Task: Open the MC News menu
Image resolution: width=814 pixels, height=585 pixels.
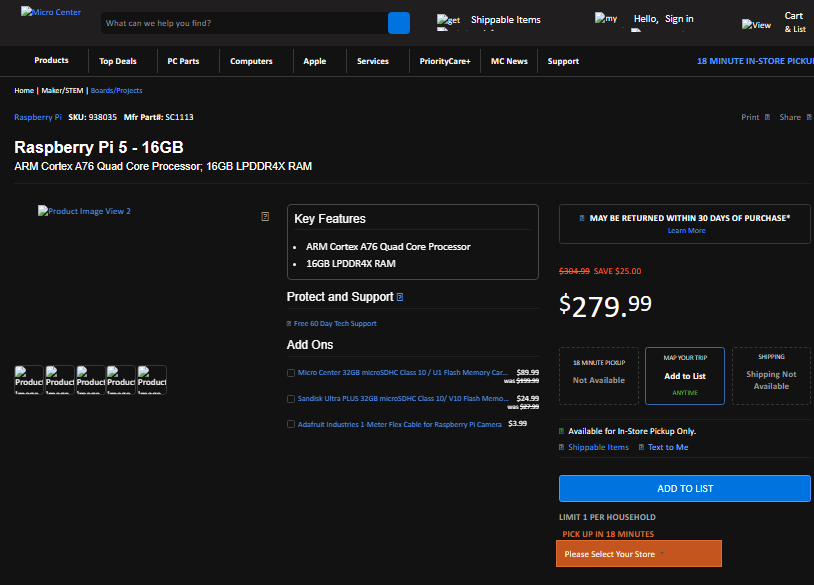Action: pyautogui.click(x=509, y=61)
